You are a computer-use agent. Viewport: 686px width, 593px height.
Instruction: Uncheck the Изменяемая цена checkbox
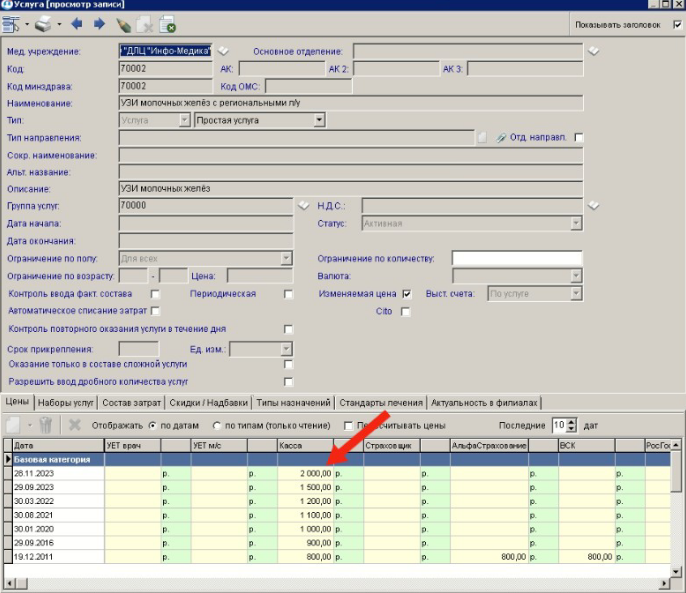pos(407,294)
